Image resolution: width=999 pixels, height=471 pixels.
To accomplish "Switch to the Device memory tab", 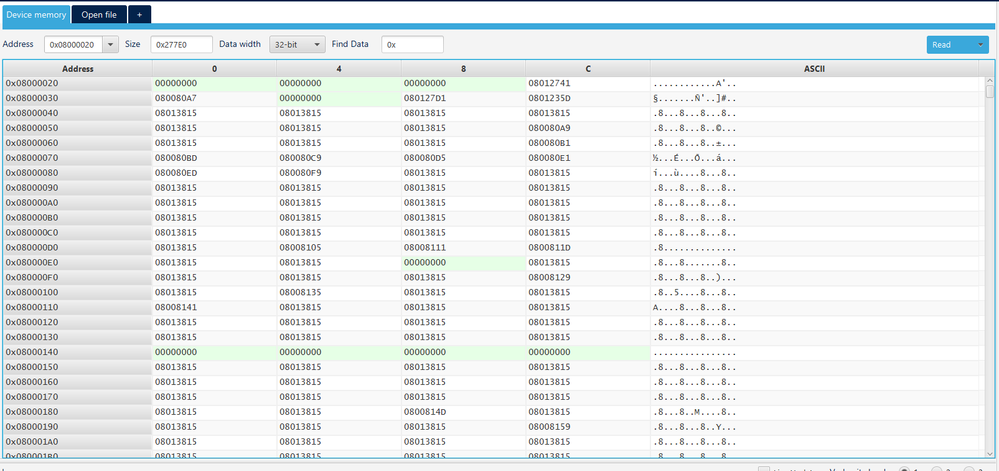I will (x=36, y=14).
